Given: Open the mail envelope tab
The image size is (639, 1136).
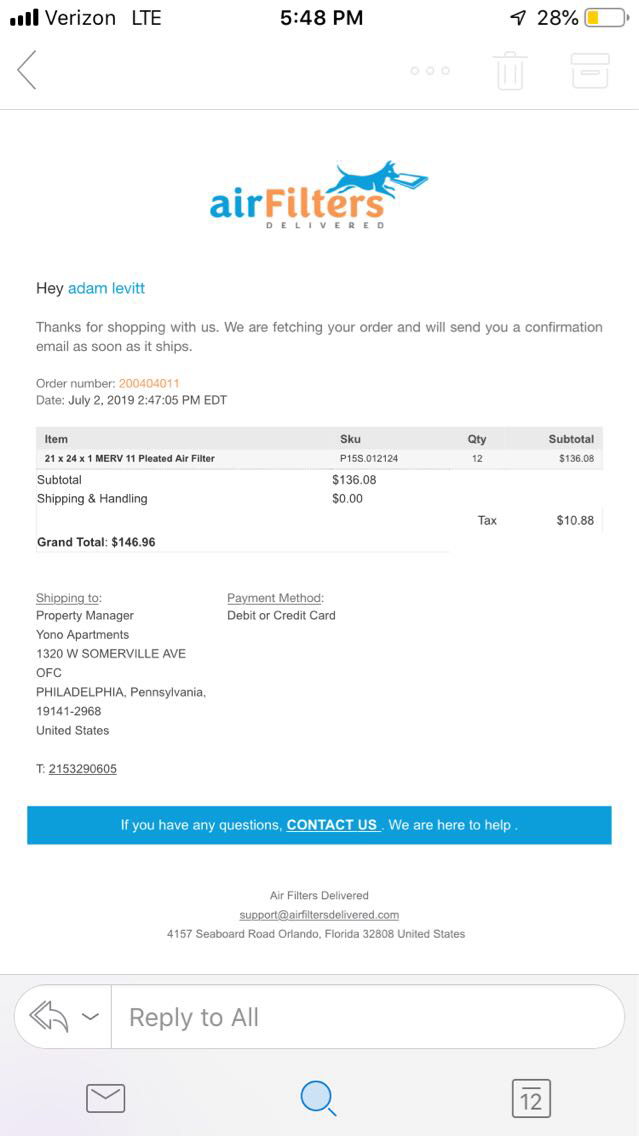Looking at the screenshot, I should 105,1098.
